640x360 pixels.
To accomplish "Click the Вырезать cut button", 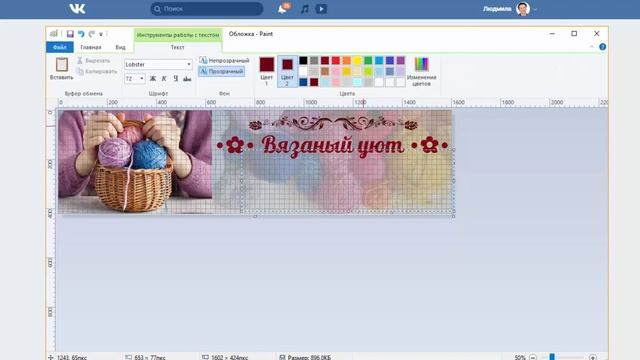I will coord(94,60).
